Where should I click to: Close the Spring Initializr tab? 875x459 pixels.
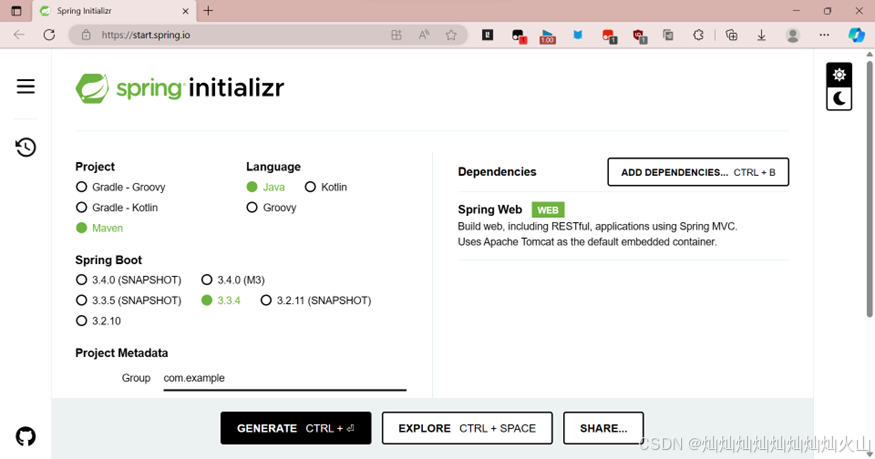coord(185,11)
